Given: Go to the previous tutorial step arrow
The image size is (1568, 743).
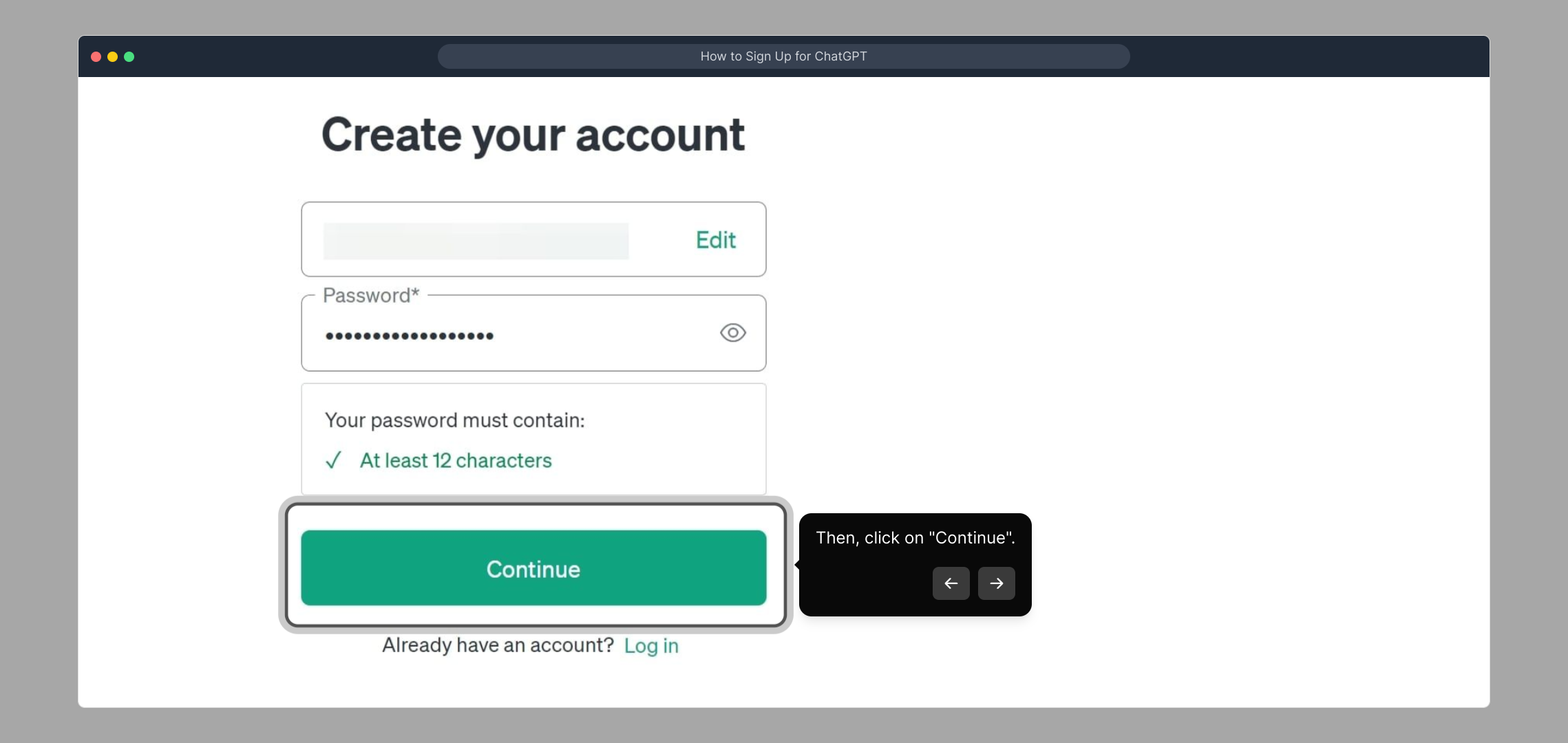Looking at the screenshot, I should click(x=951, y=583).
